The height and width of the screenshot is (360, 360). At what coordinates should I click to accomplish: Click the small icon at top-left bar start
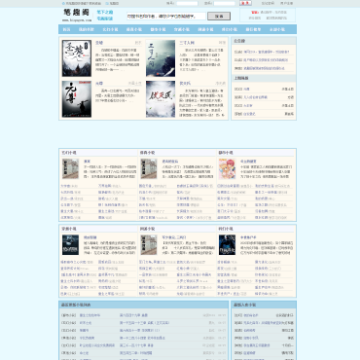pyautogui.click(x=63, y=3)
